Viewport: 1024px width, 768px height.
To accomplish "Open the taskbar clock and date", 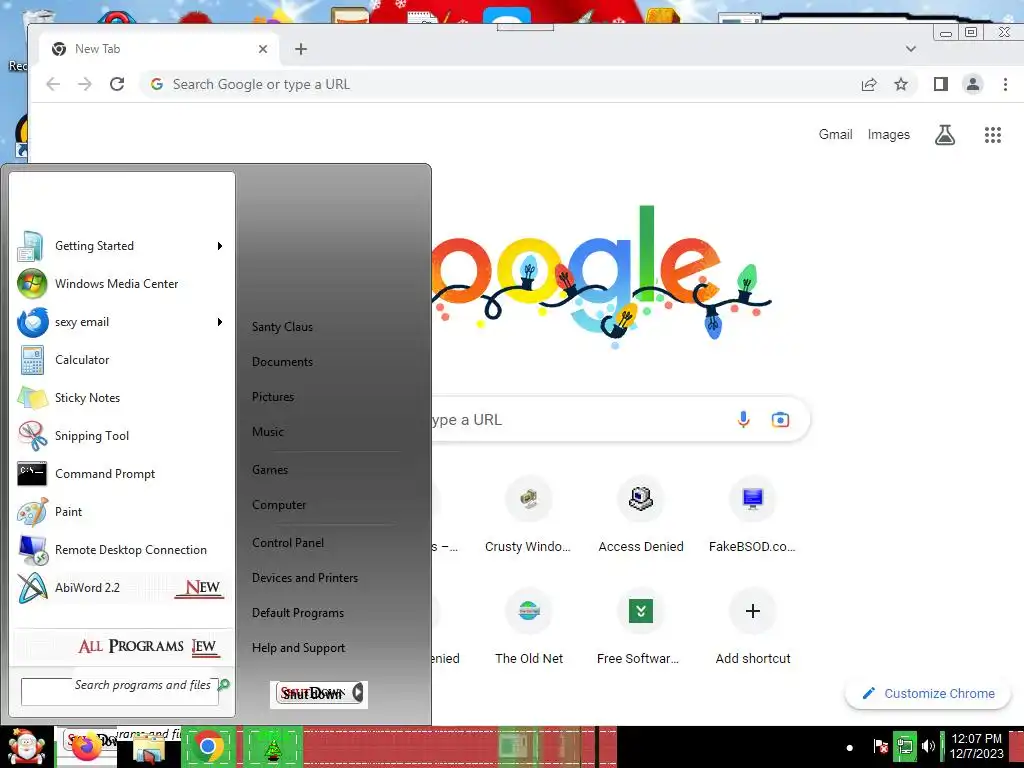I will point(976,746).
